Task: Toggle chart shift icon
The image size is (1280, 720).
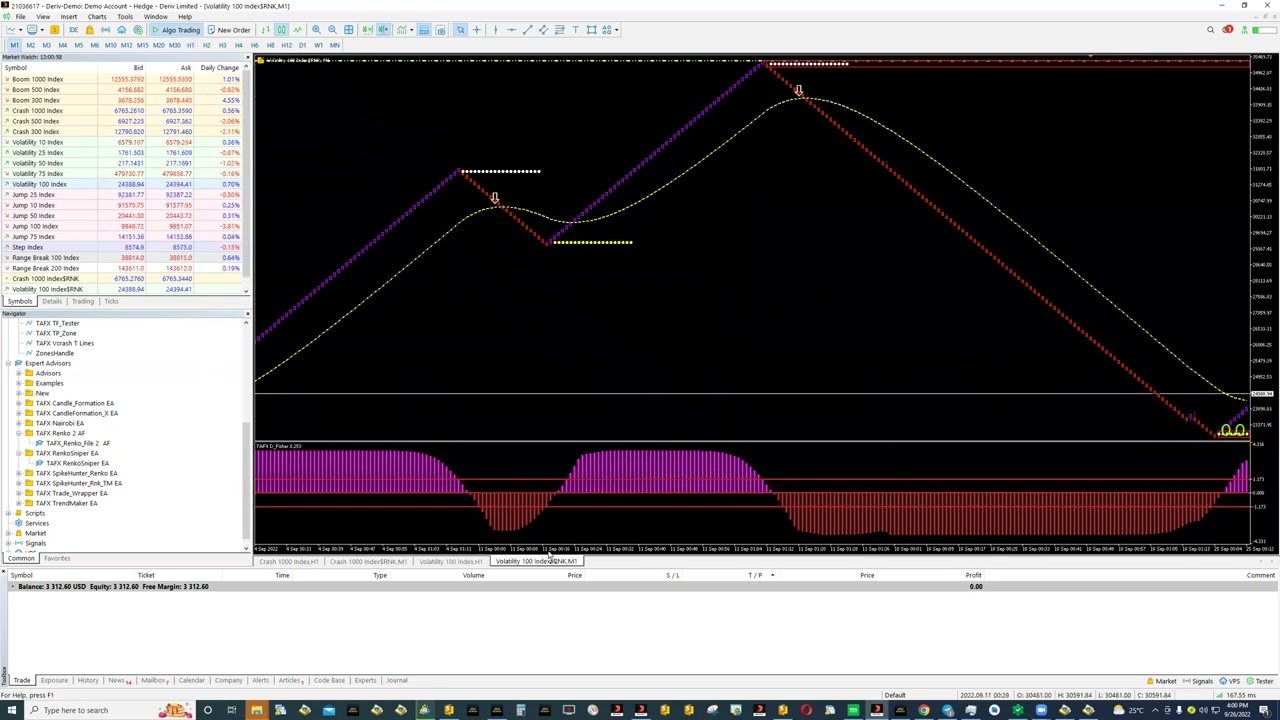Action: click(x=384, y=30)
